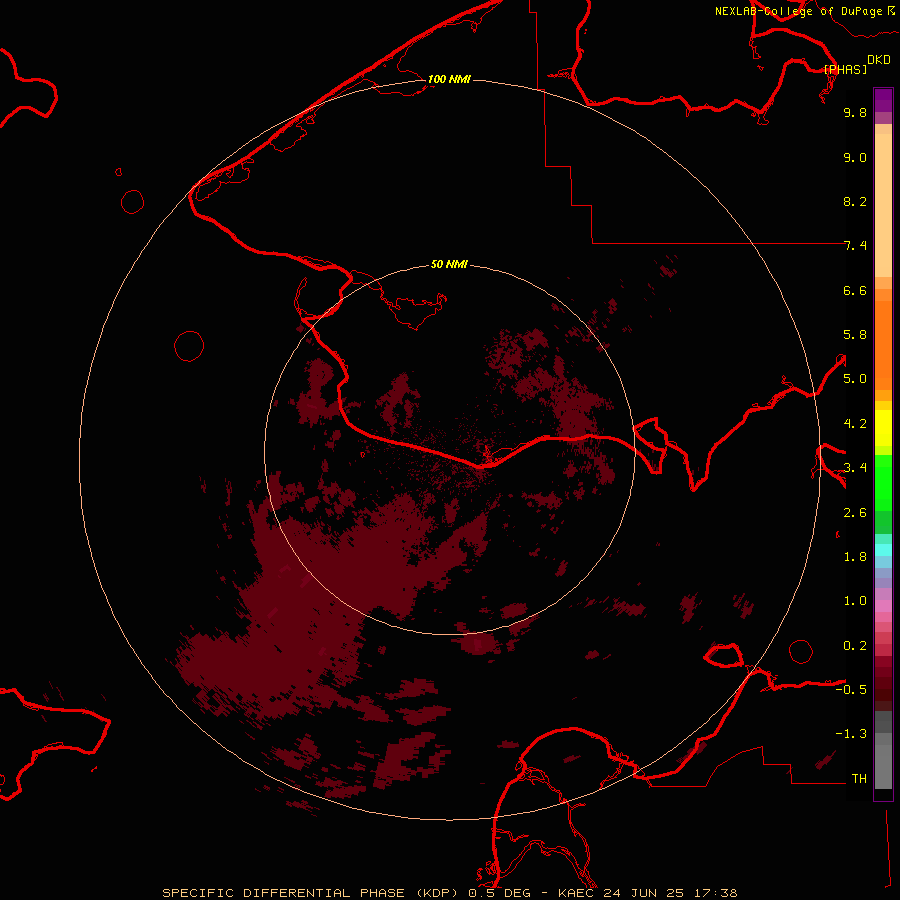Click the [PHAS] legend label
Viewport: 900px width, 900px height.
pyautogui.click(x=845, y=69)
